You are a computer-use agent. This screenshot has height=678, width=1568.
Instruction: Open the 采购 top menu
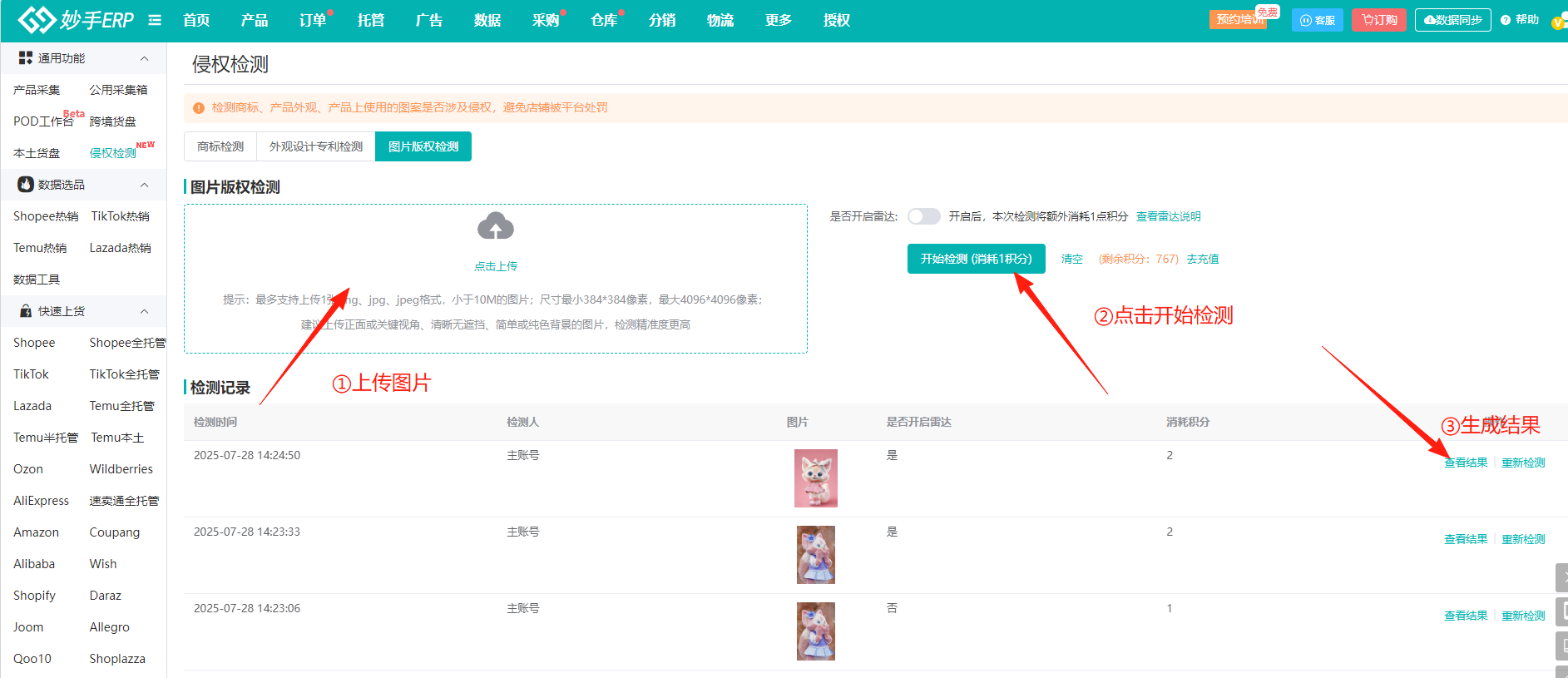coord(546,20)
